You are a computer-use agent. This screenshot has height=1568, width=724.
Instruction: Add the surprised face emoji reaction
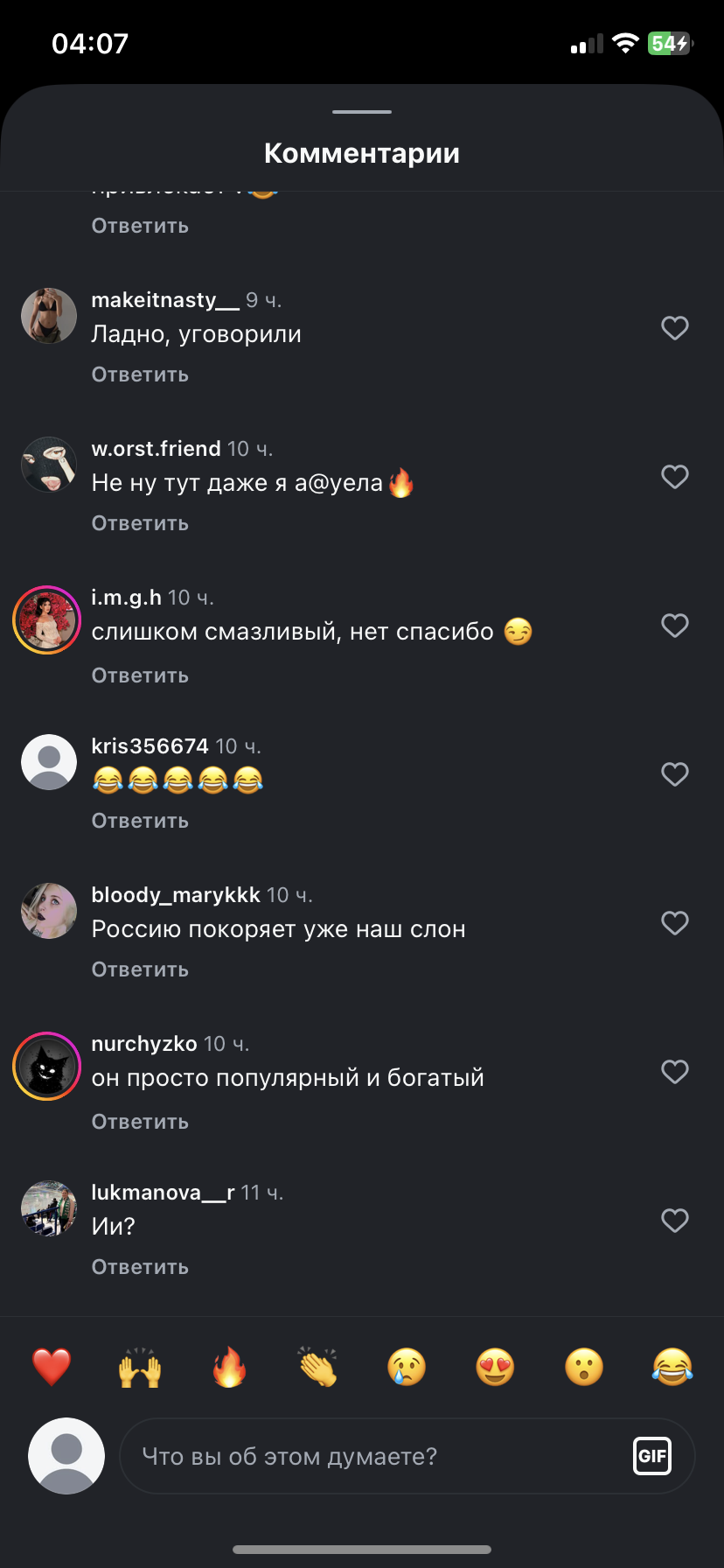pos(584,1367)
